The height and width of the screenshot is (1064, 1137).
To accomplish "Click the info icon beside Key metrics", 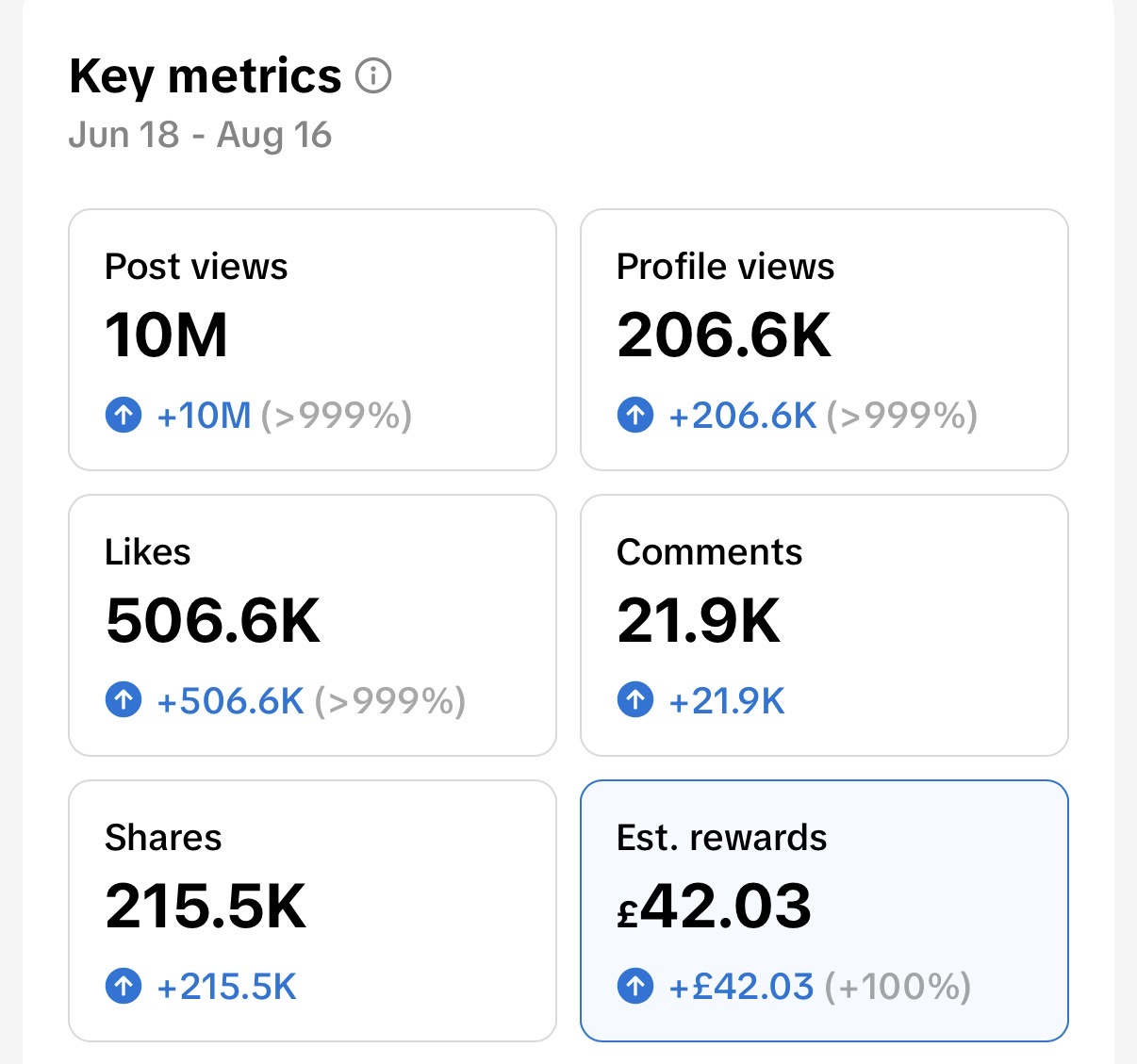I will coord(373,75).
